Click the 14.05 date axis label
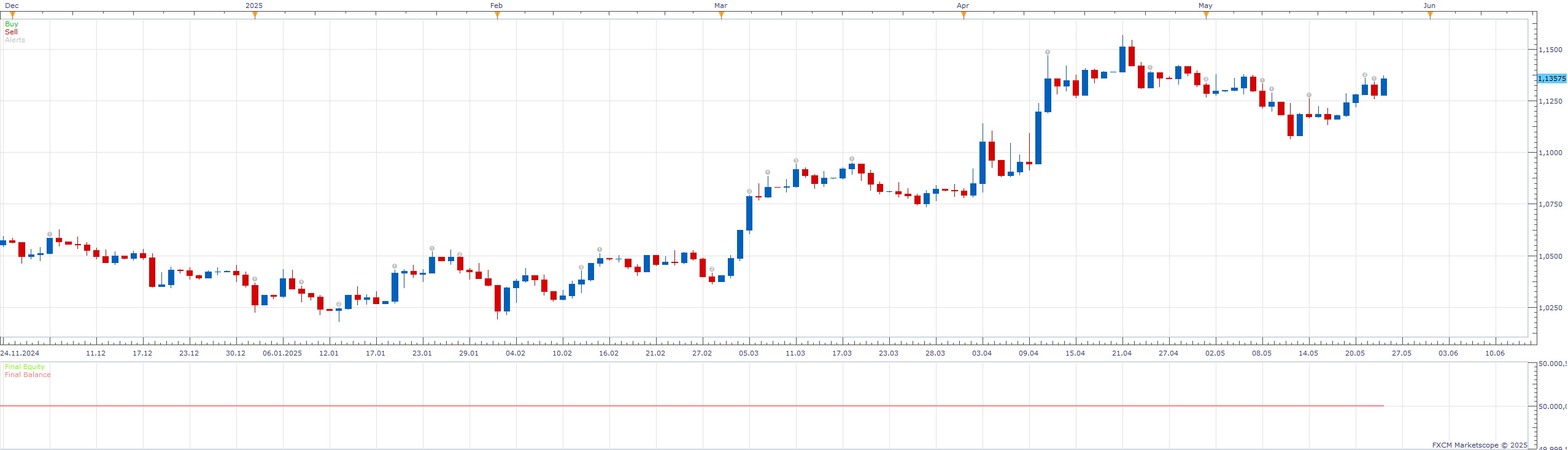The height and width of the screenshot is (450, 1568). tap(1308, 353)
